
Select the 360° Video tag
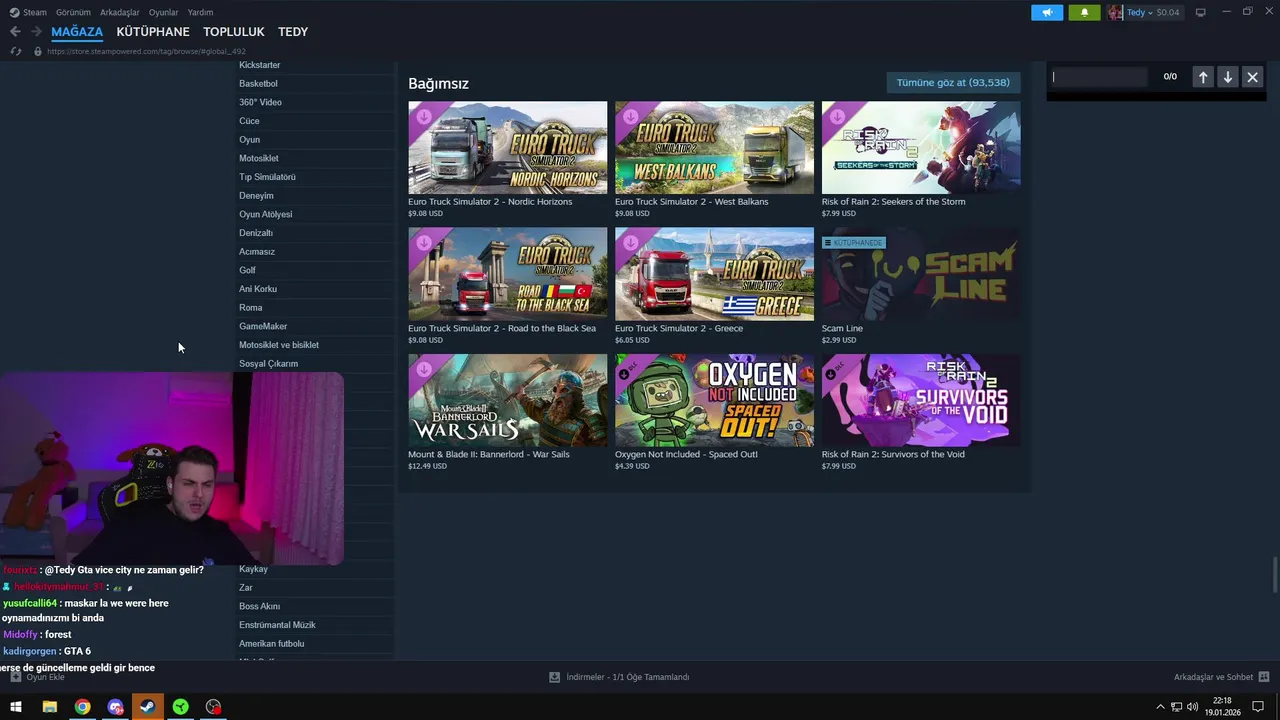pyautogui.click(x=260, y=102)
